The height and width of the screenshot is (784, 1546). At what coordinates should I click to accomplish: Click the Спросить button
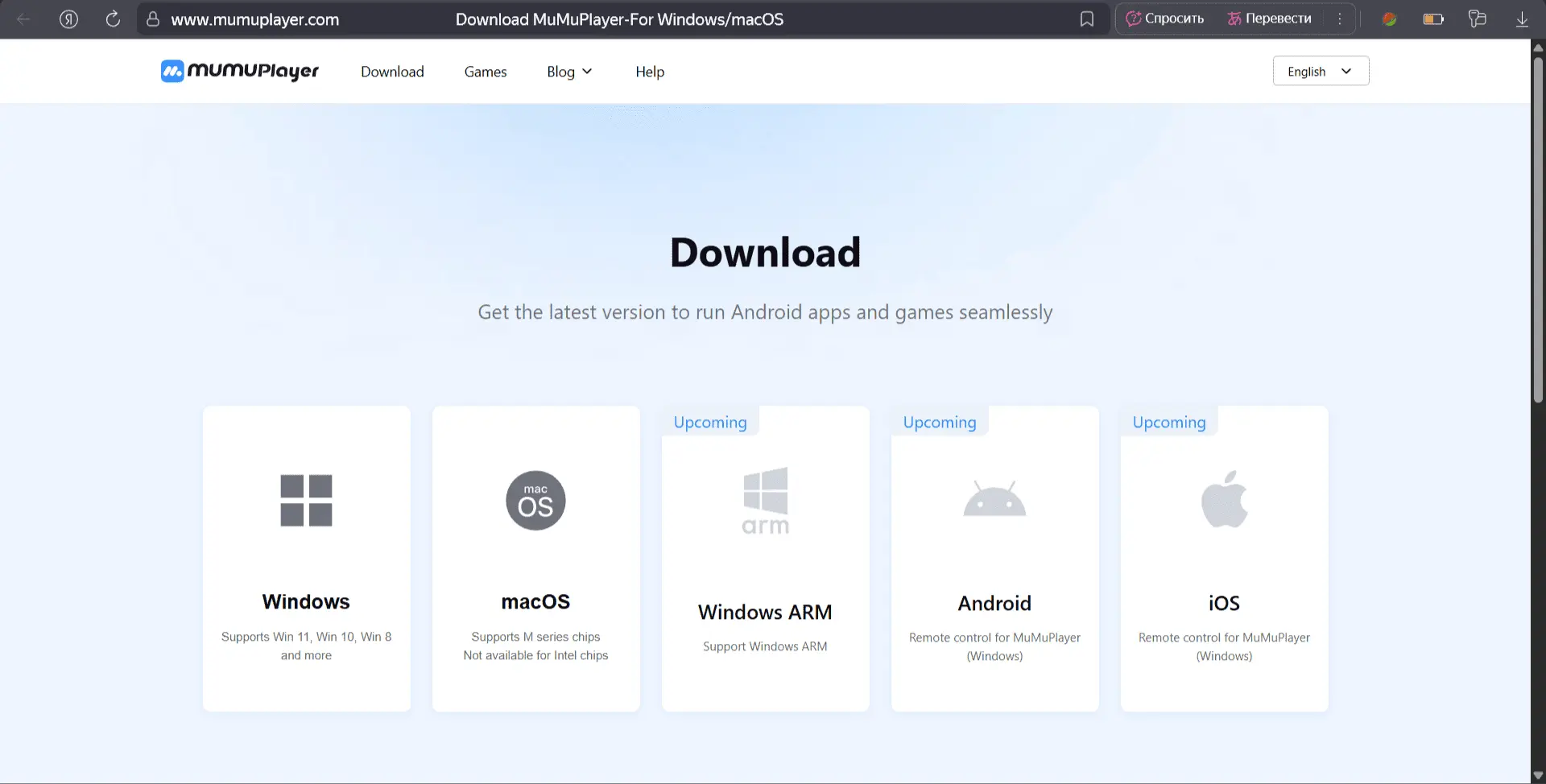(1165, 19)
